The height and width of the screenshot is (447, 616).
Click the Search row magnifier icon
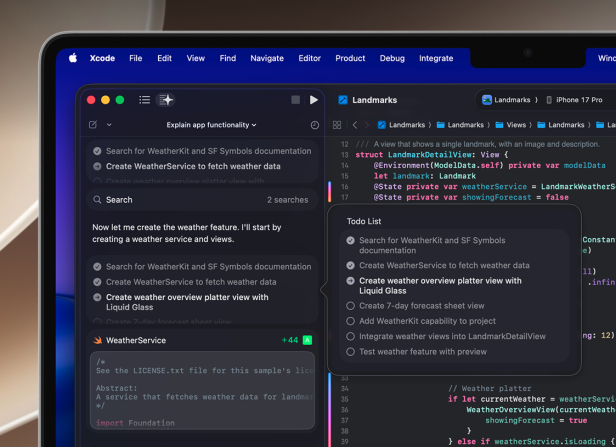tap(97, 200)
